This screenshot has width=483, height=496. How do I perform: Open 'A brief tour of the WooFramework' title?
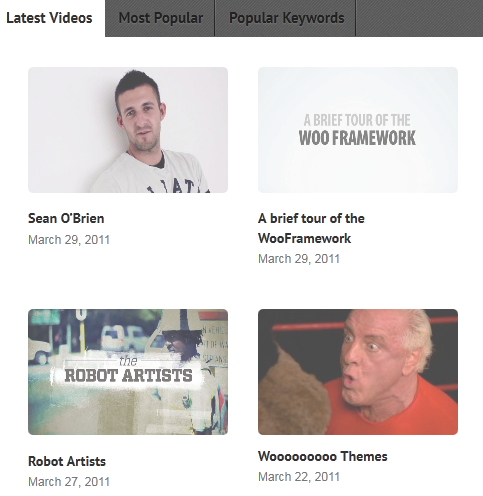tap(311, 228)
